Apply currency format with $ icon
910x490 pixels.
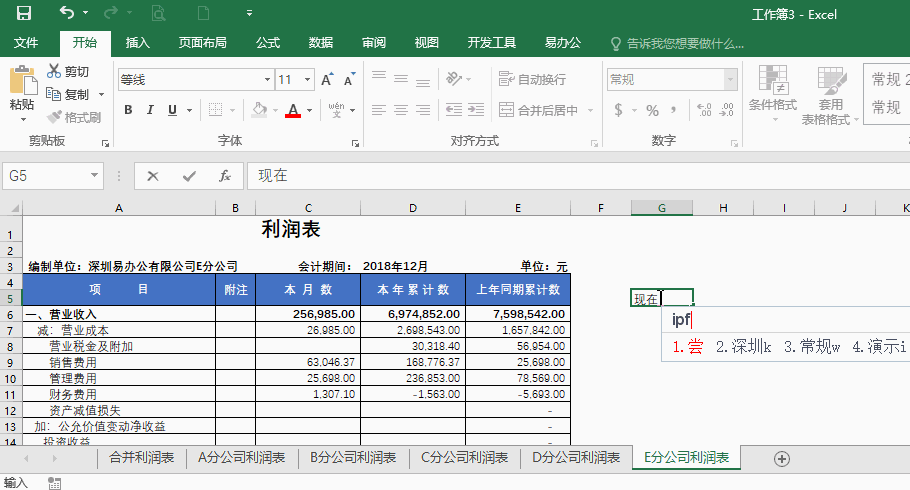pyautogui.click(x=619, y=110)
